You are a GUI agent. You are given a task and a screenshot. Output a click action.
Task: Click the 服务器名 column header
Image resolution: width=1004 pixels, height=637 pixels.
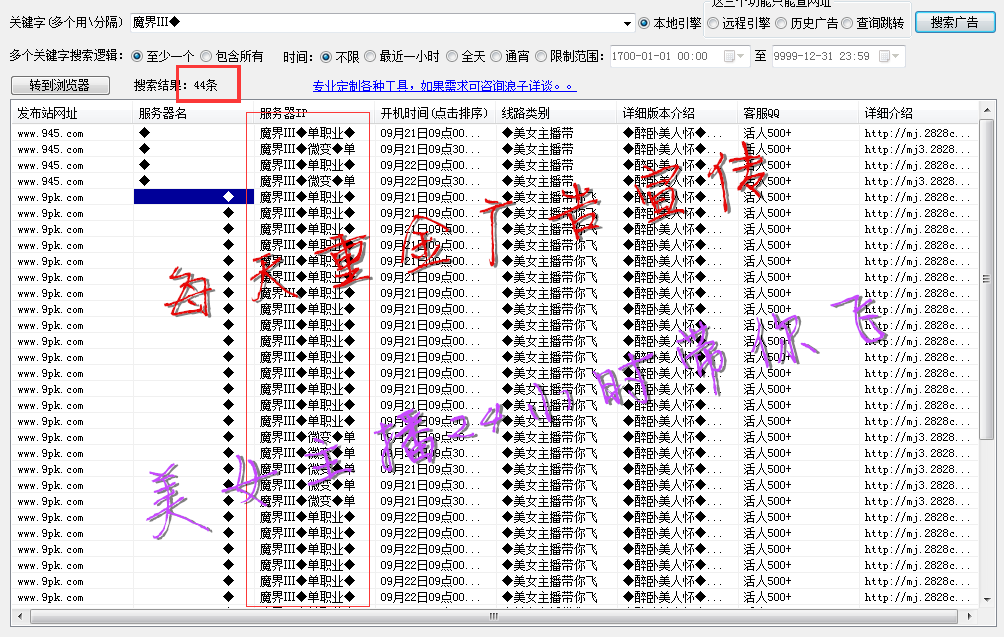tap(193, 113)
